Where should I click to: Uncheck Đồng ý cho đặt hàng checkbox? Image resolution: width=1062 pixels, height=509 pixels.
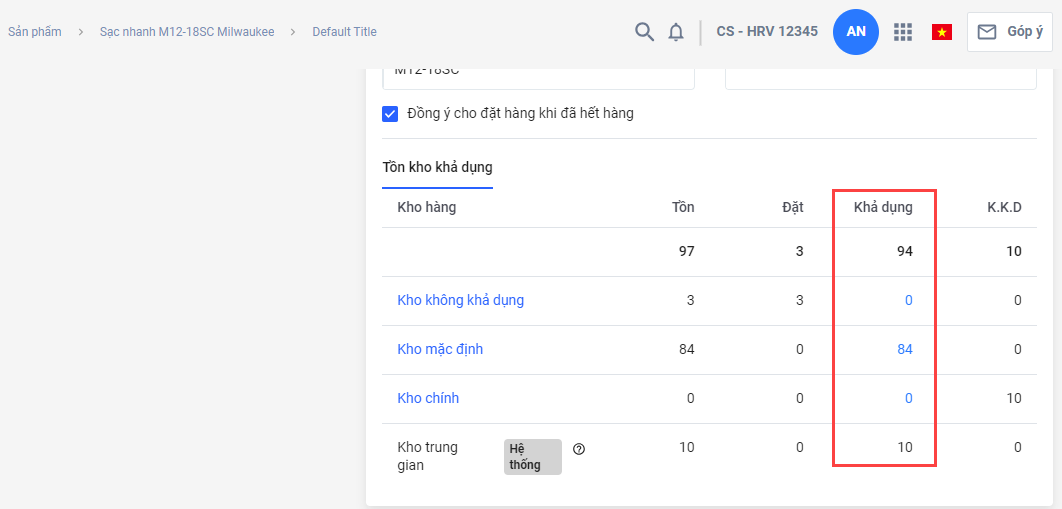[391, 114]
